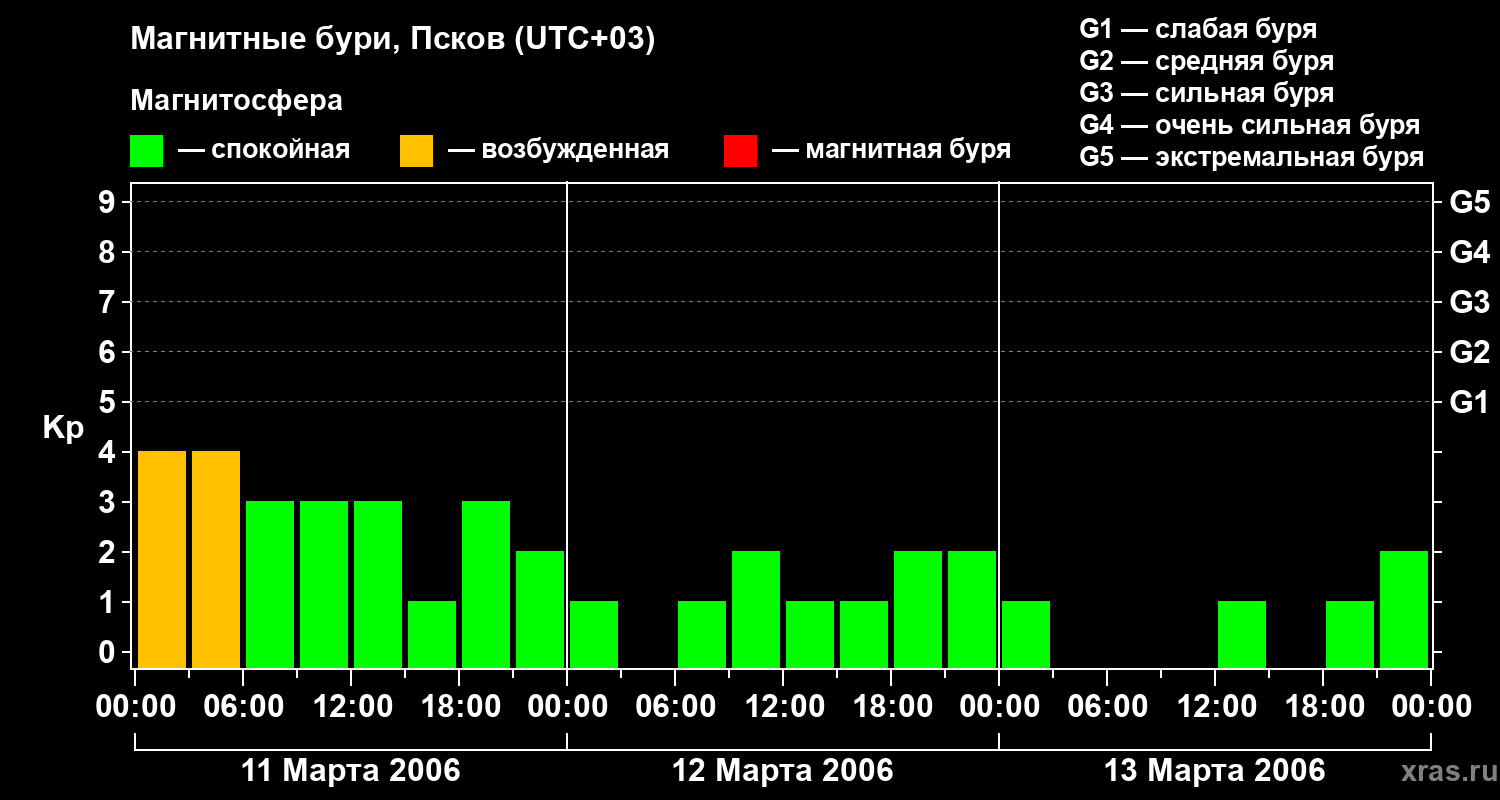This screenshot has height=800, width=1500.
Task: Click first orange bar, 00:00–03:00 on 11 Марта
Action: 162,559
